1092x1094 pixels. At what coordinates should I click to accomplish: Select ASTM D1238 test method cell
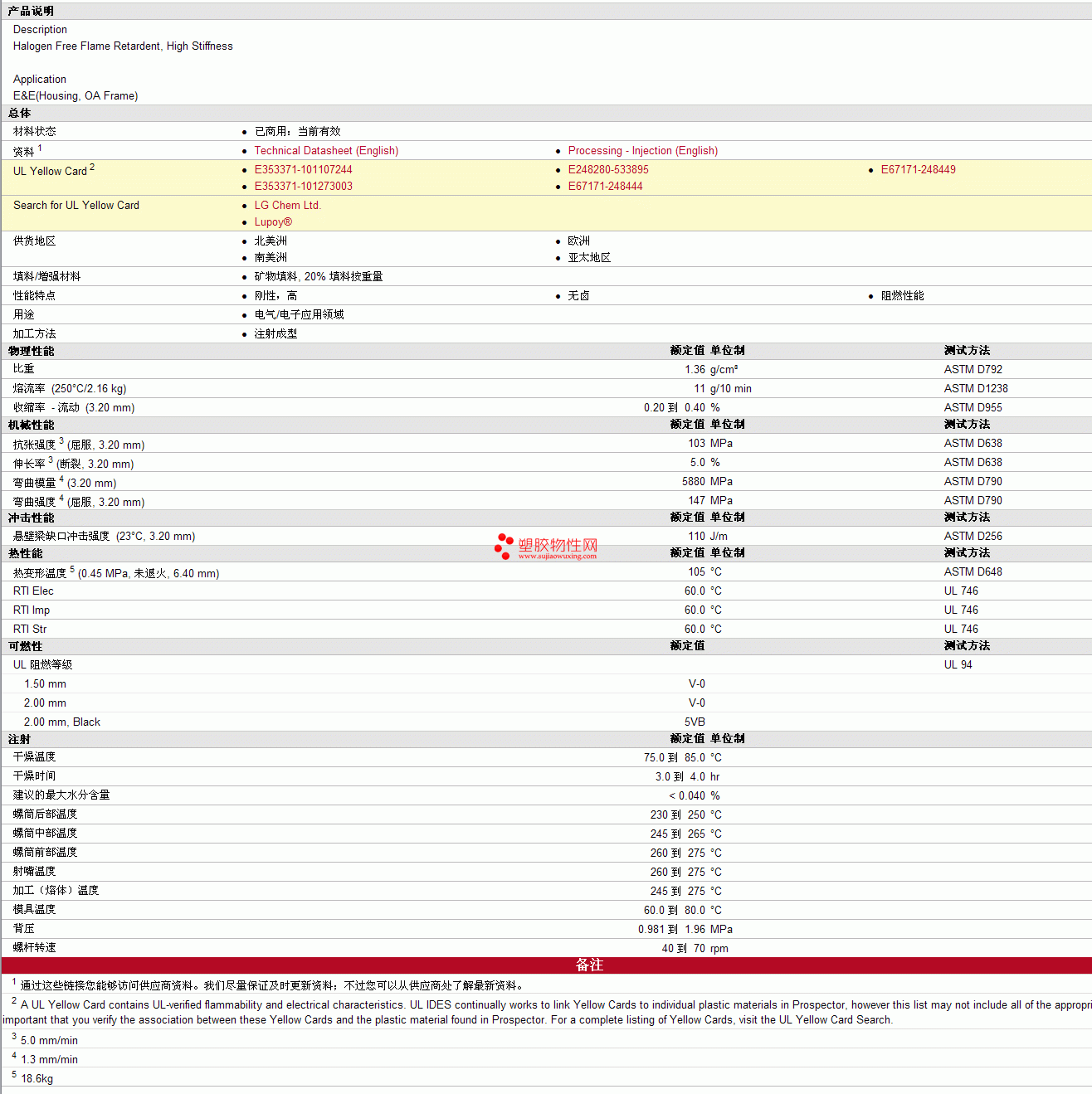[976, 389]
